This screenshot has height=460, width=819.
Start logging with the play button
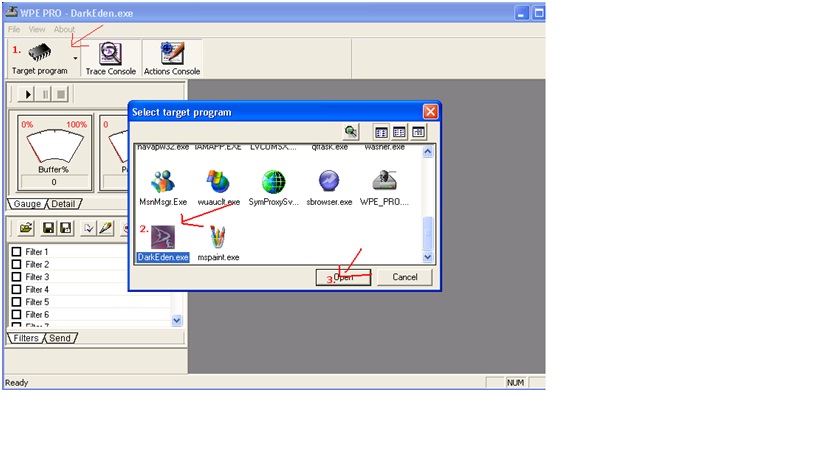point(27,95)
